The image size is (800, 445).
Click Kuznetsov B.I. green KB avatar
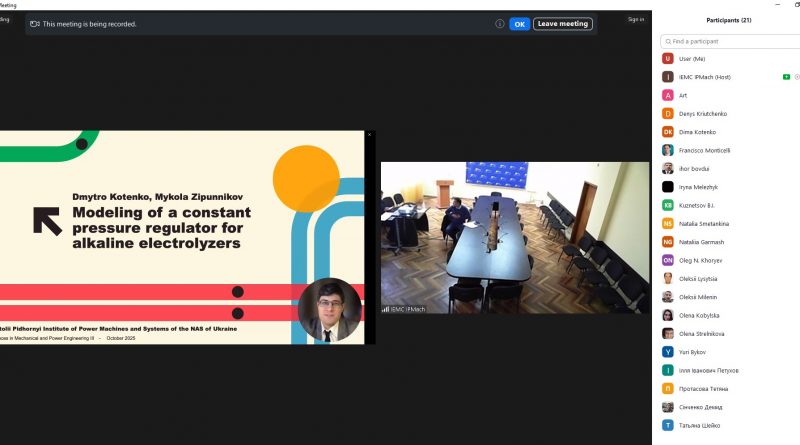[x=668, y=205]
